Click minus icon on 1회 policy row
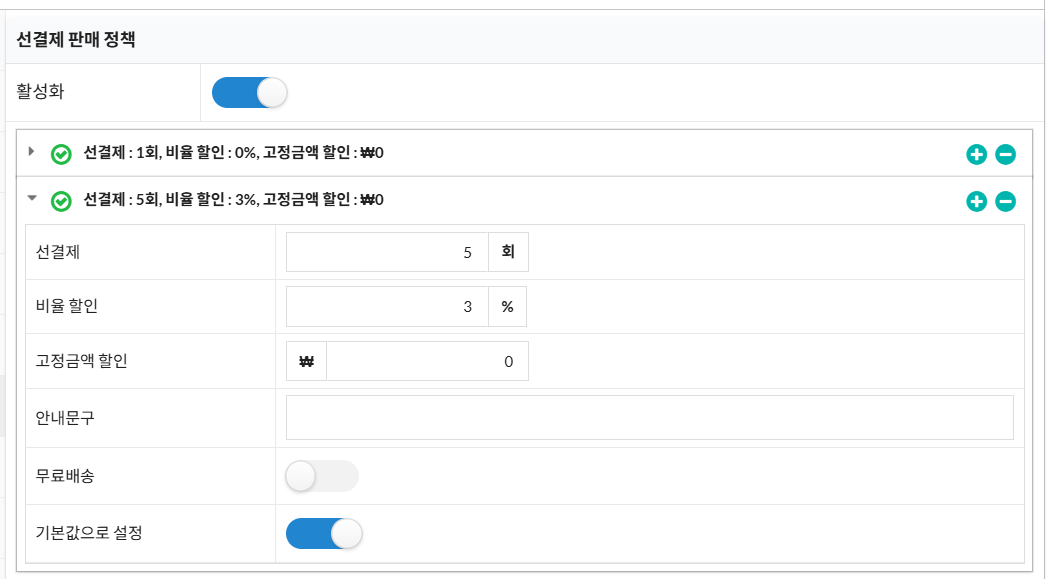The height and width of the screenshot is (579, 1052). click(1005, 154)
